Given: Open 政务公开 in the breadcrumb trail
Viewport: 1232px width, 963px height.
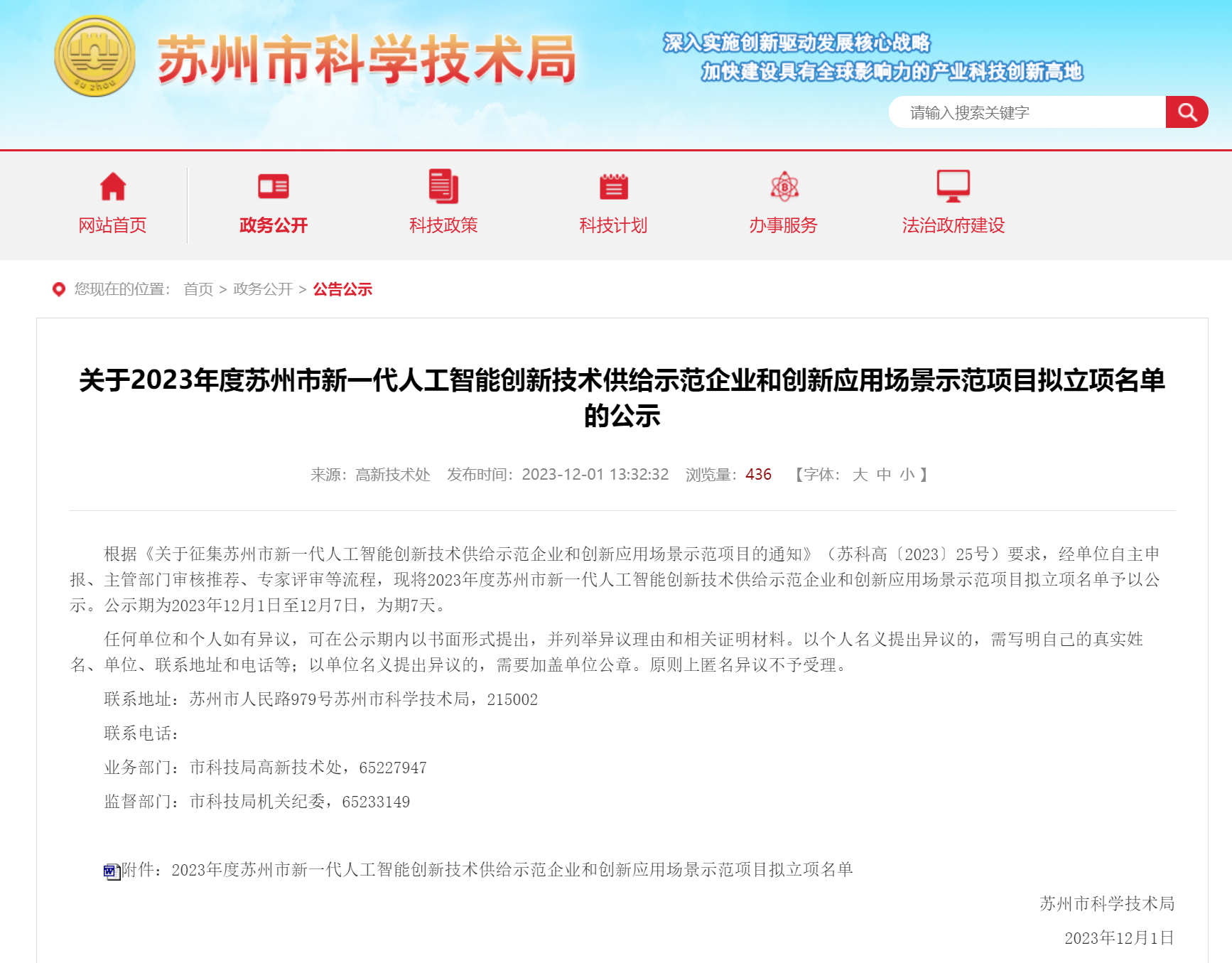Looking at the screenshot, I should point(263,289).
